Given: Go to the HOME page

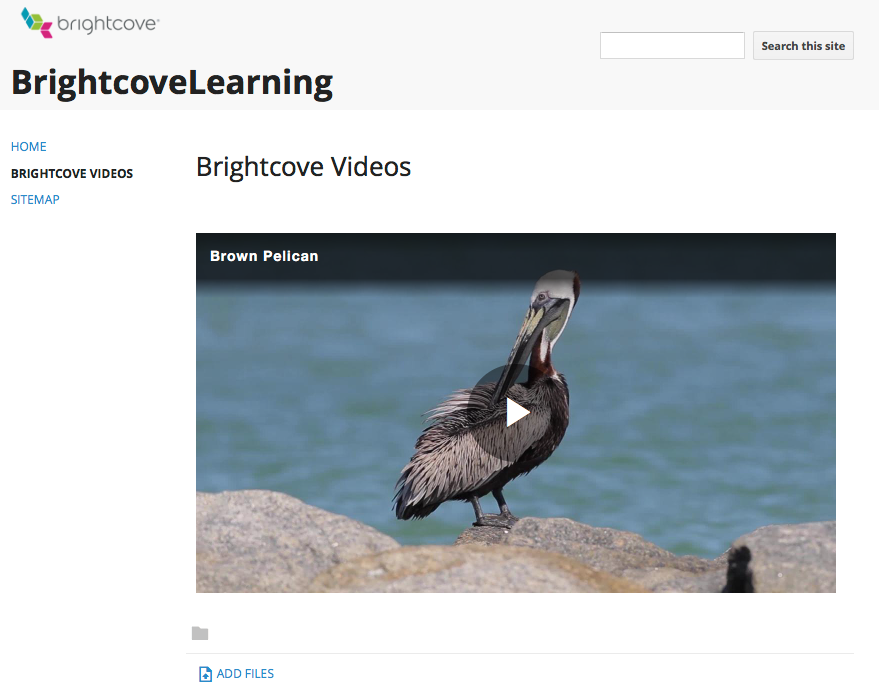Looking at the screenshot, I should (29, 147).
